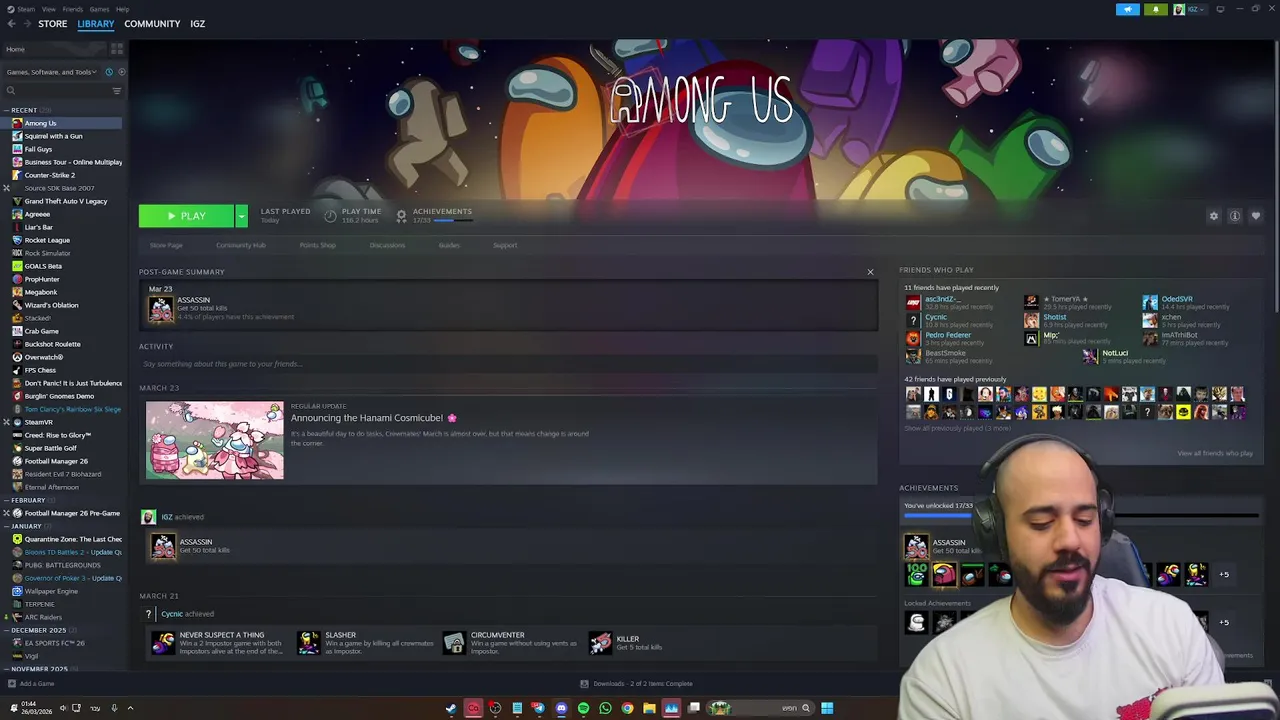Viewport: 1280px width, 720px height.
Task: Open File Explorer from the taskbar
Action: pos(649,708)
